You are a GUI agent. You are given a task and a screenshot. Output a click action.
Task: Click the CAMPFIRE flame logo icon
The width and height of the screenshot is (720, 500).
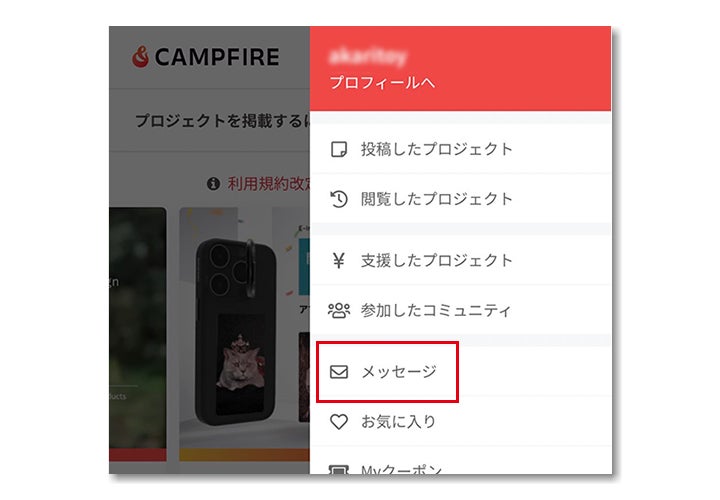(141, 56)
